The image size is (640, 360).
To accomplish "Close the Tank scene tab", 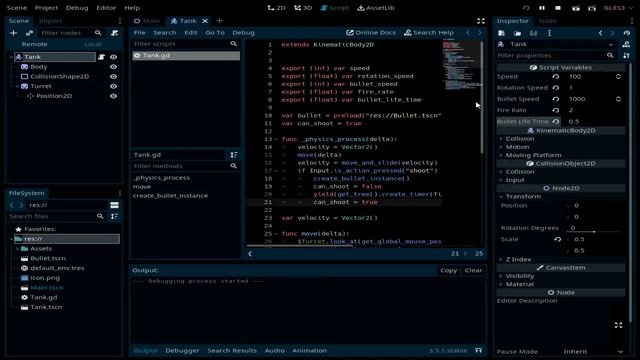I will click(205, 21).
